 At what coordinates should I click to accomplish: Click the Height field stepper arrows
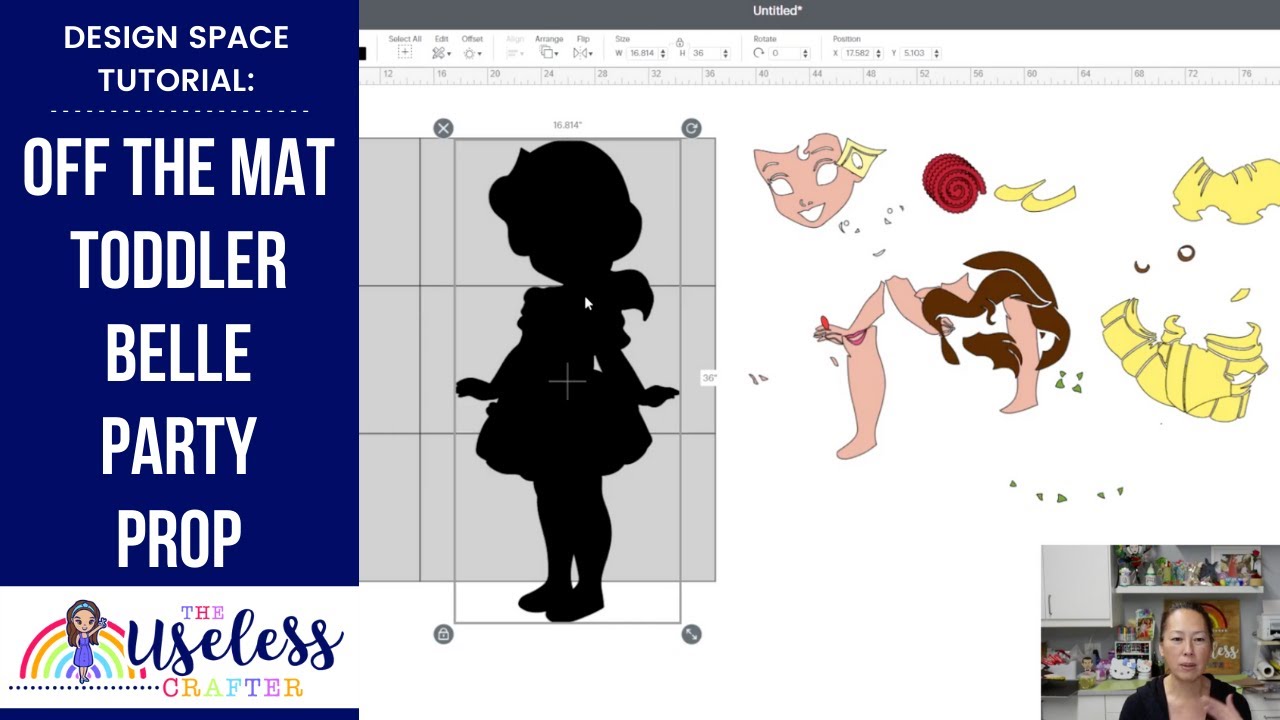[726, 53]
